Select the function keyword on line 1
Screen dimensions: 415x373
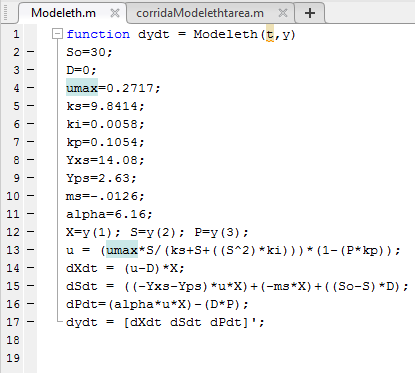(x=98, y=34)
